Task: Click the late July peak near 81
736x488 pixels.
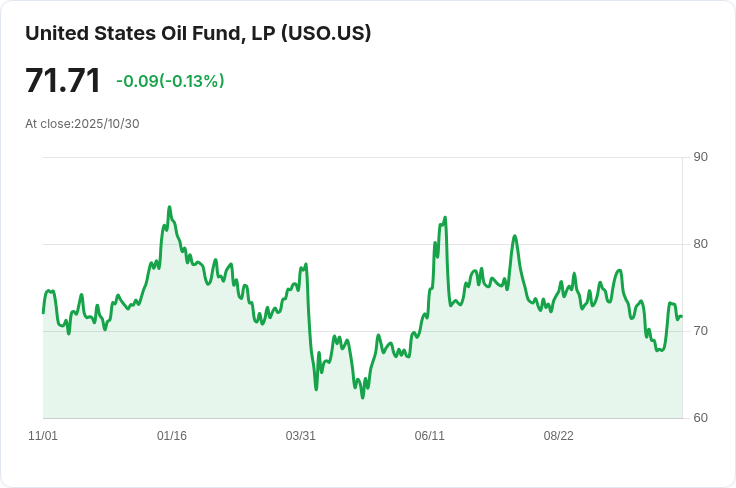Action: tap(514, 236)
